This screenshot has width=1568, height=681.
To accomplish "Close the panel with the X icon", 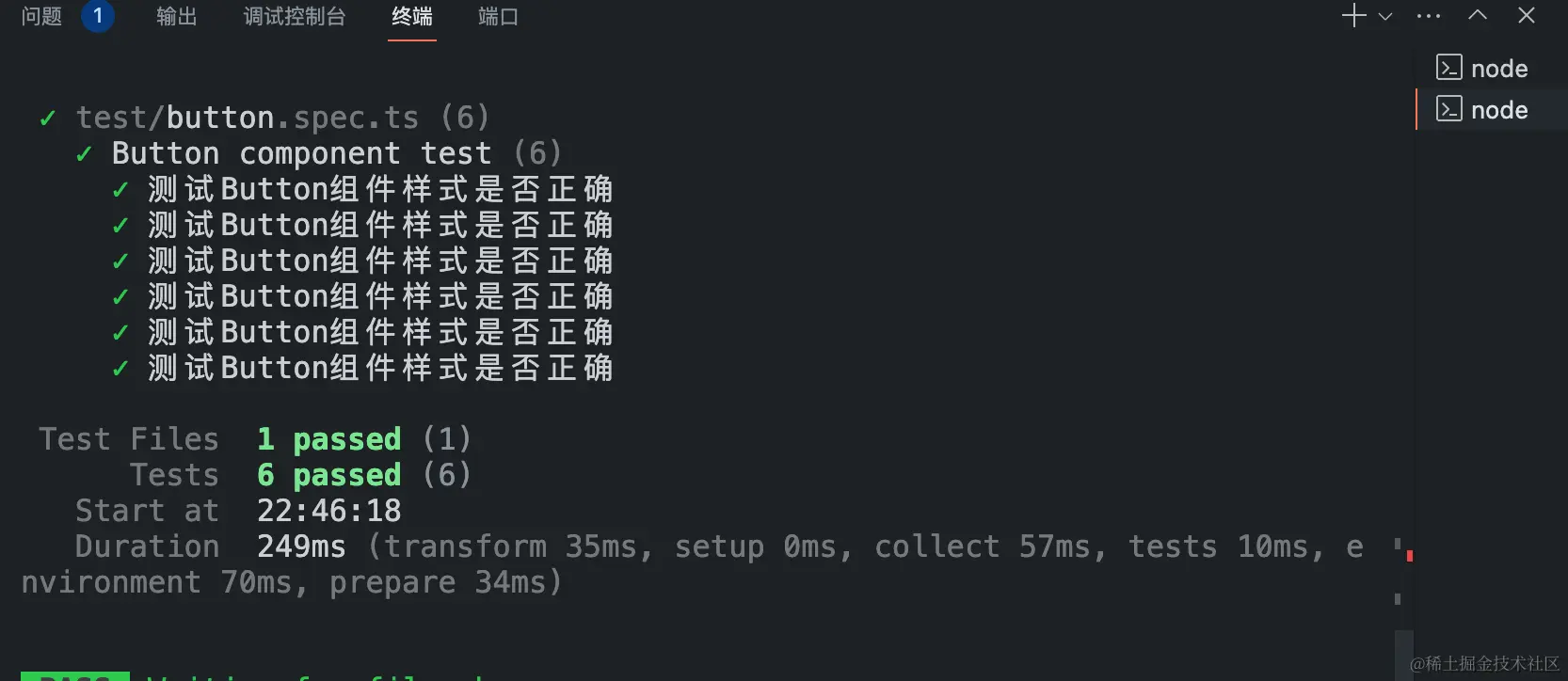I will [1527, 16].
